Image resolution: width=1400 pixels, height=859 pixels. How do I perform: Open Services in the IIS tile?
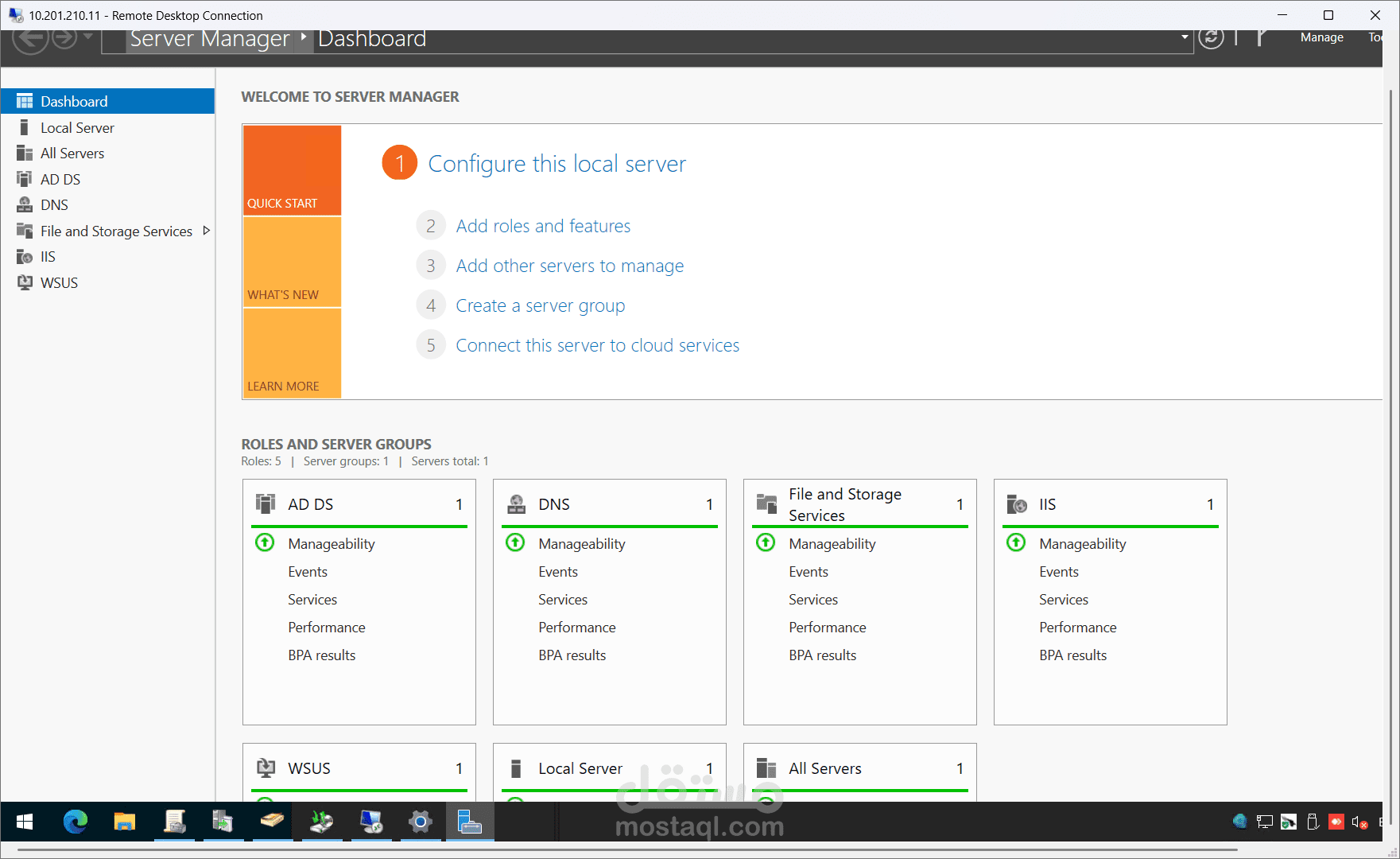click(1064, 599)
